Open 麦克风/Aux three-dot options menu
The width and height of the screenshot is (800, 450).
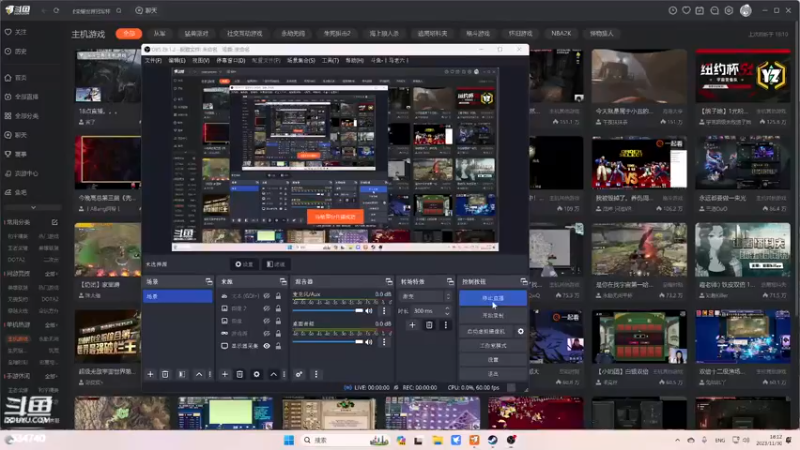(384, 311)
